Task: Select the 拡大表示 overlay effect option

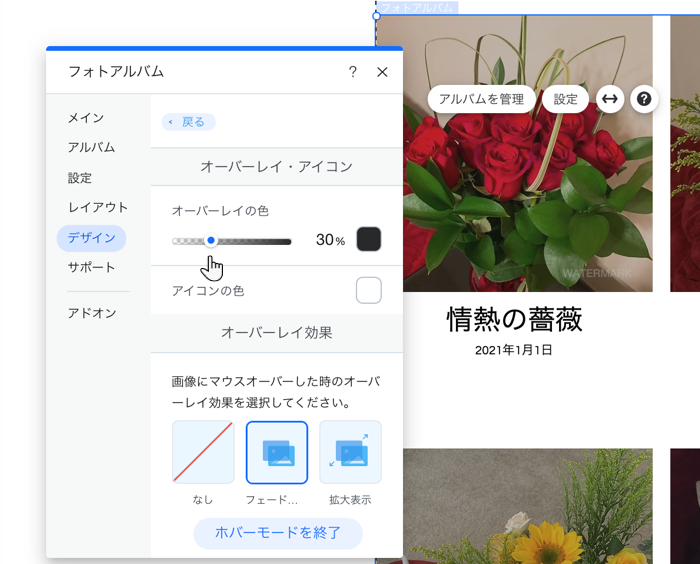Action: pos(350,452)
